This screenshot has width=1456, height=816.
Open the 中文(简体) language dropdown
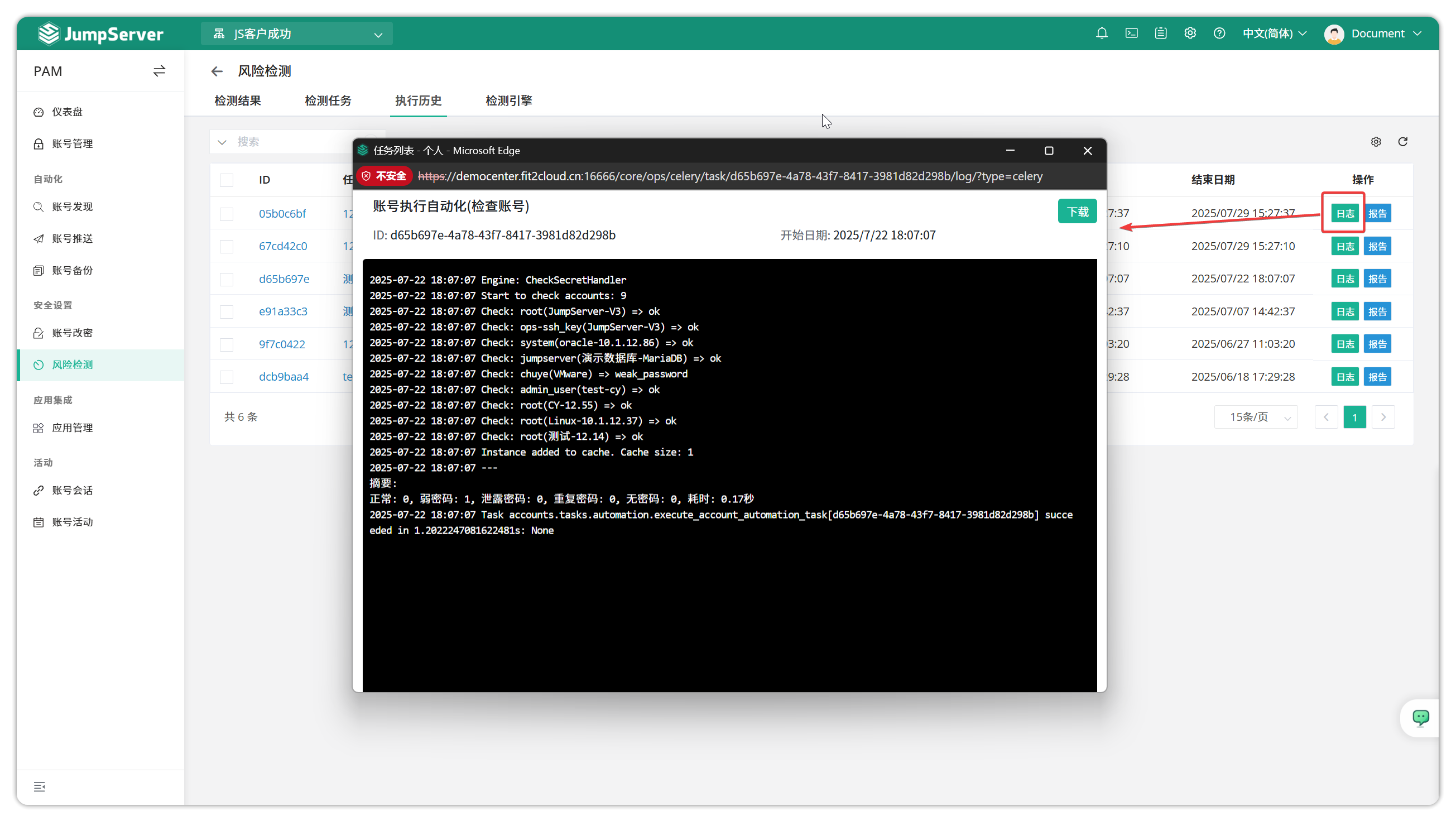coord(1275,33)
